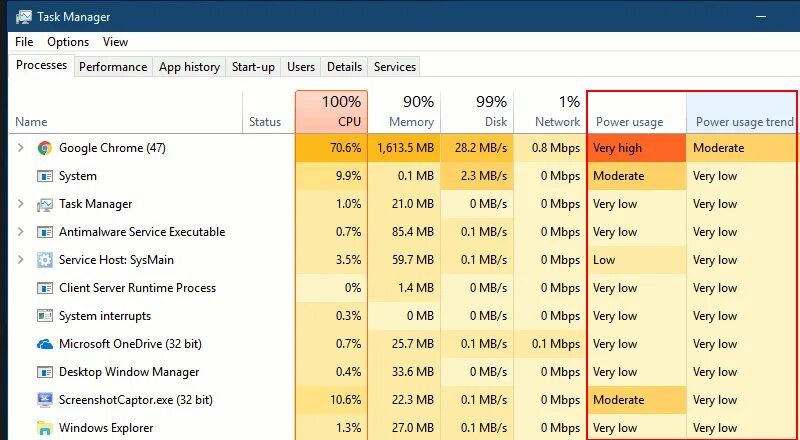
Task: Sort processes by the Memory column
Action: [x=404, y=112]
